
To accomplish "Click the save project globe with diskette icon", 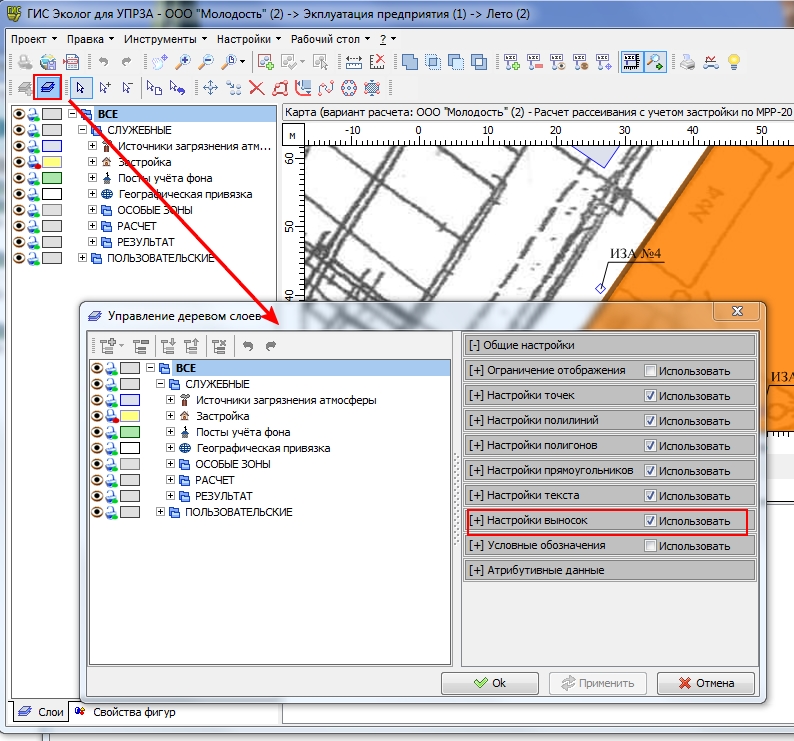I will coord(48,62).
